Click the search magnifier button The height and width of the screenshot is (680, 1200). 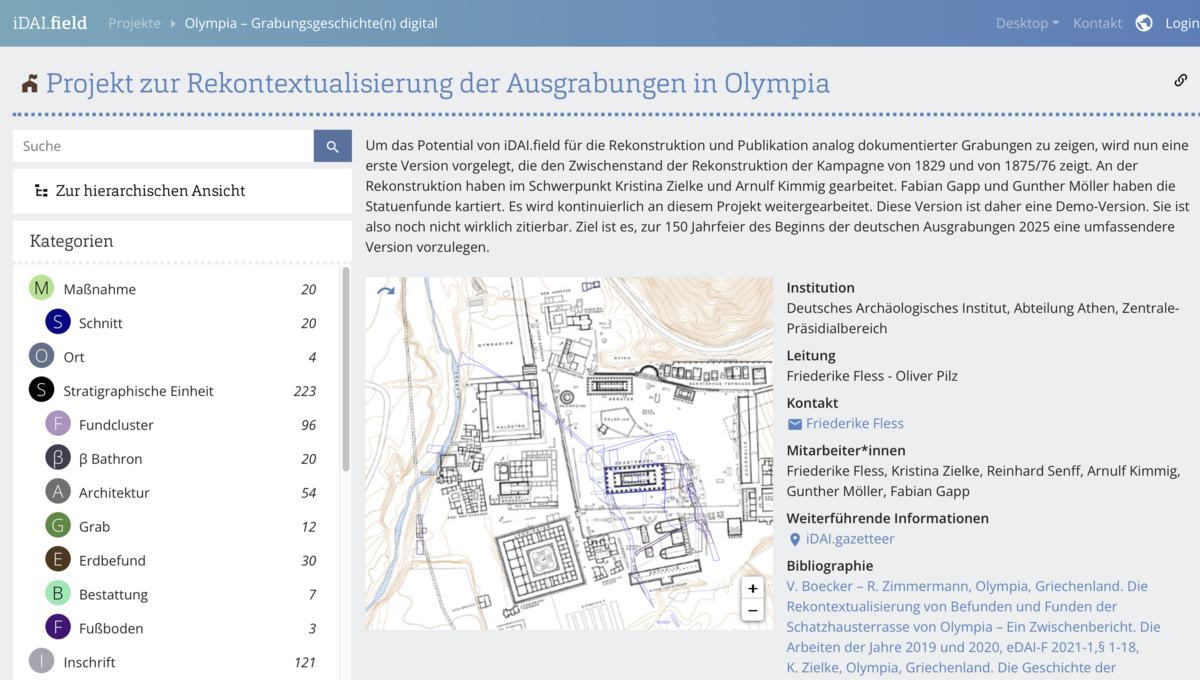332,146
